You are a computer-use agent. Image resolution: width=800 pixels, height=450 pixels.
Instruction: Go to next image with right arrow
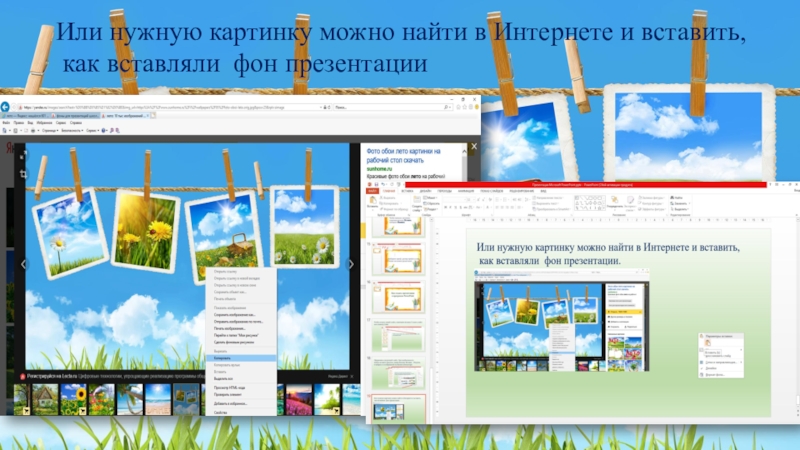pos(351,264)
